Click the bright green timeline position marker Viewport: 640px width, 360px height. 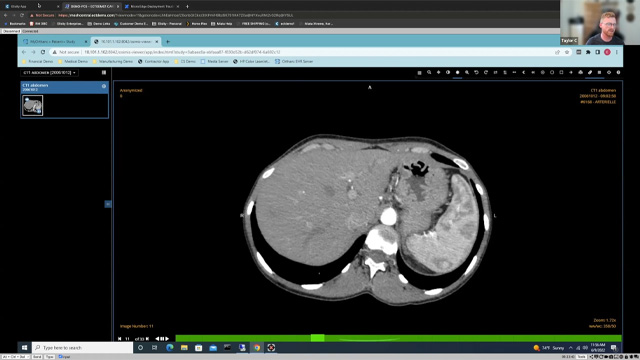[x=318, y=338]
